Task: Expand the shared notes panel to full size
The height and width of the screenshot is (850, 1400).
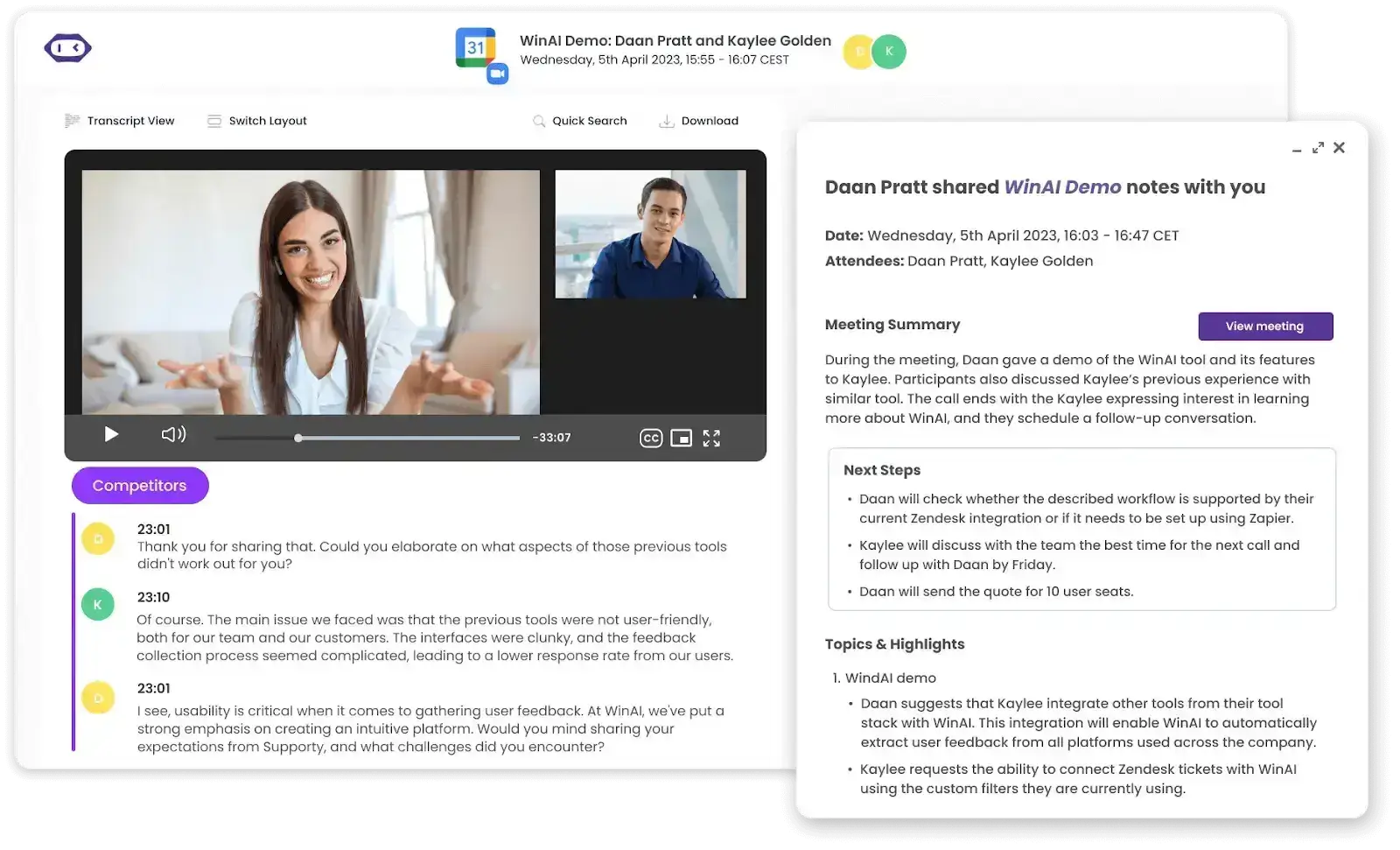Action: coord(1318,148)
